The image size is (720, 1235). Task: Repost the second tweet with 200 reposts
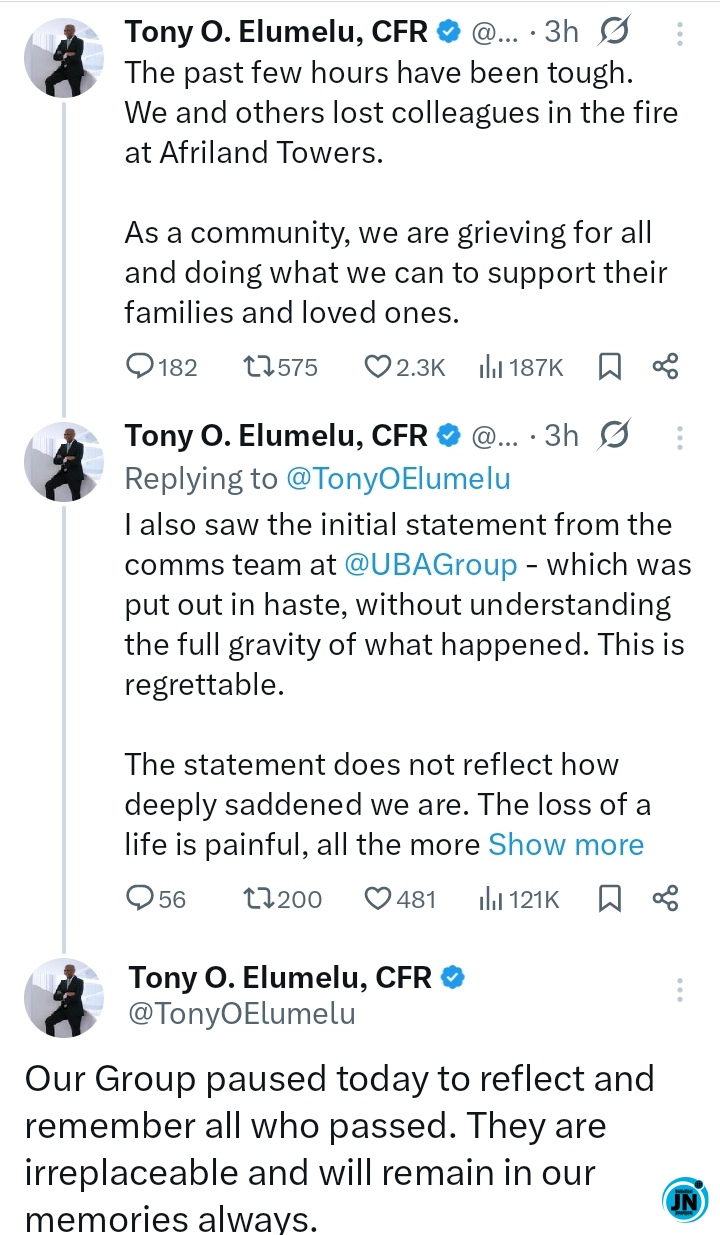click(x=283, y=899)
